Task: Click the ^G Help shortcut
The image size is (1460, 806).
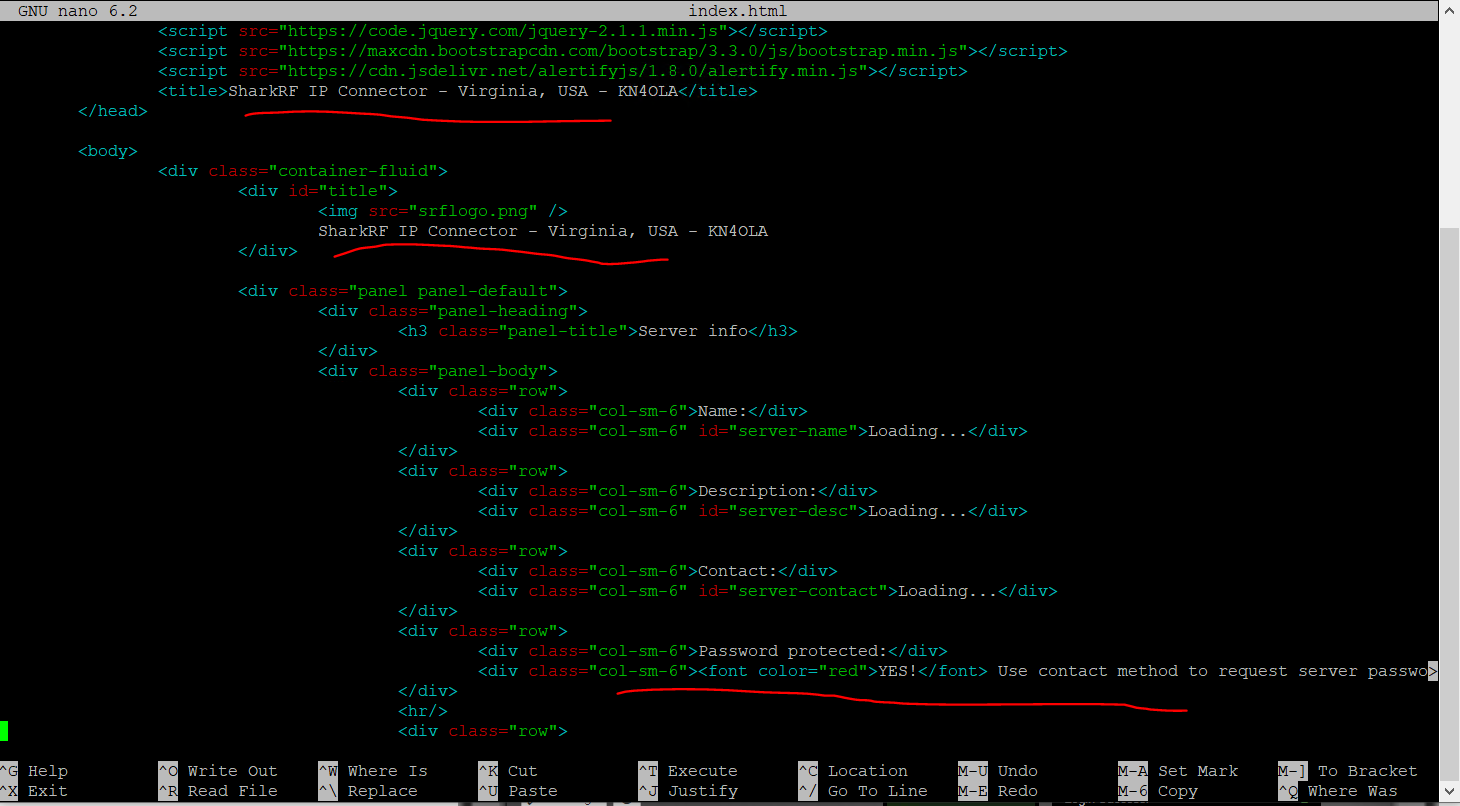Action: tap(34, 771)
